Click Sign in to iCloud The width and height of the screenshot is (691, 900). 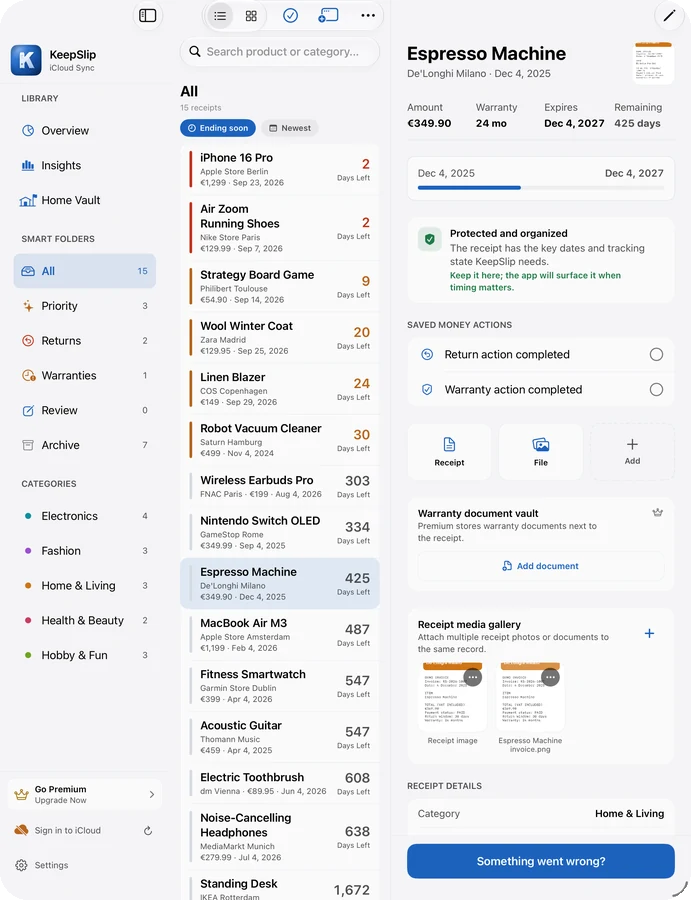point(68,831)
